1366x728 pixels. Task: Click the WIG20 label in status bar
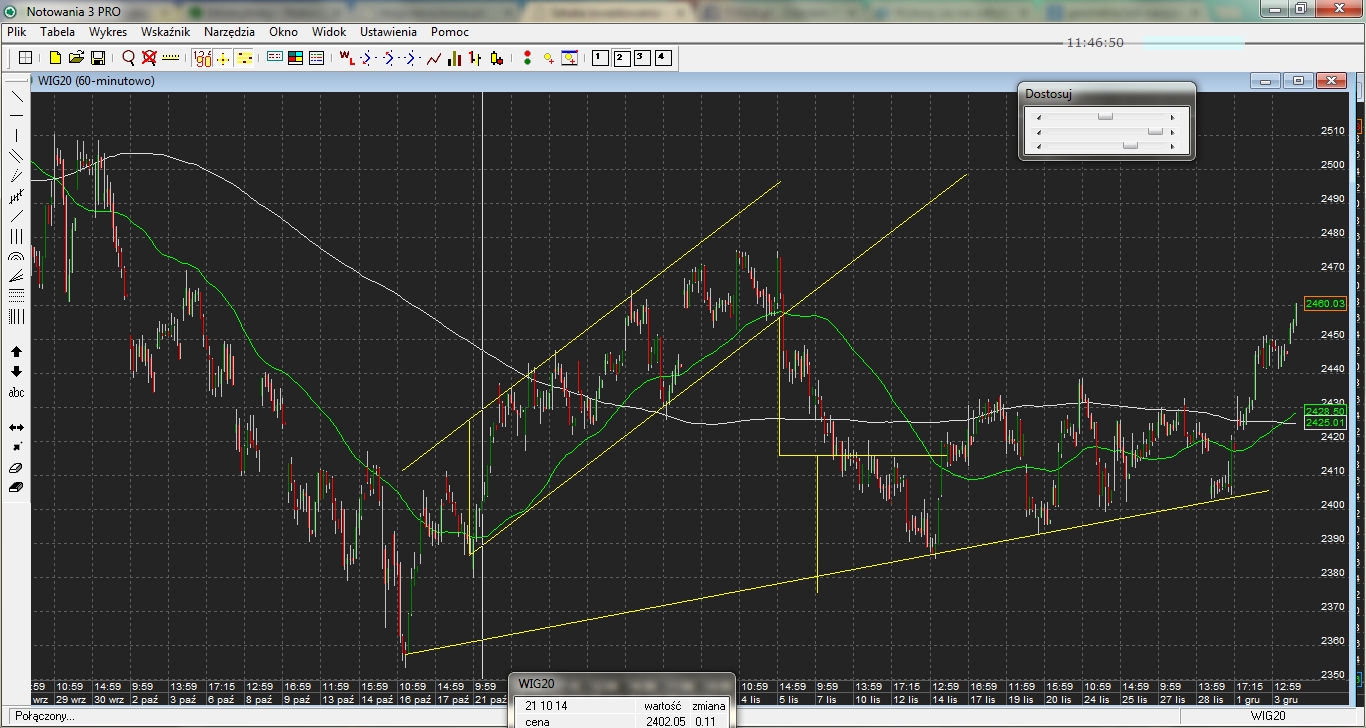point(1270,717)
